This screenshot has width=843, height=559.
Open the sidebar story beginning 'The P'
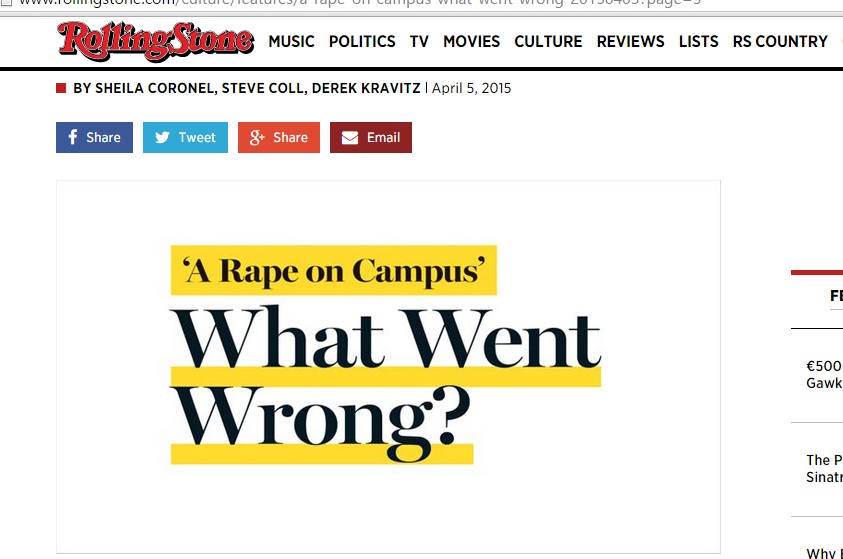pyautogui.click(x=824, y=468)
